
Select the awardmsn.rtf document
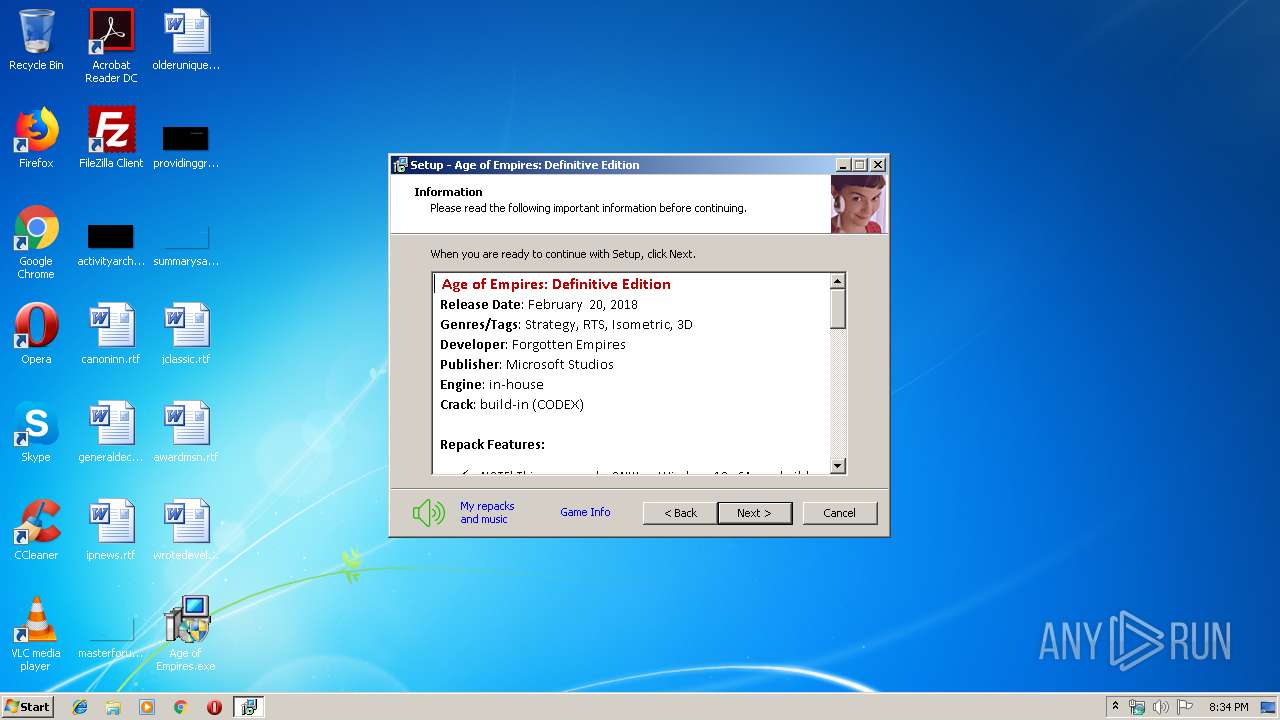[186, 432]
